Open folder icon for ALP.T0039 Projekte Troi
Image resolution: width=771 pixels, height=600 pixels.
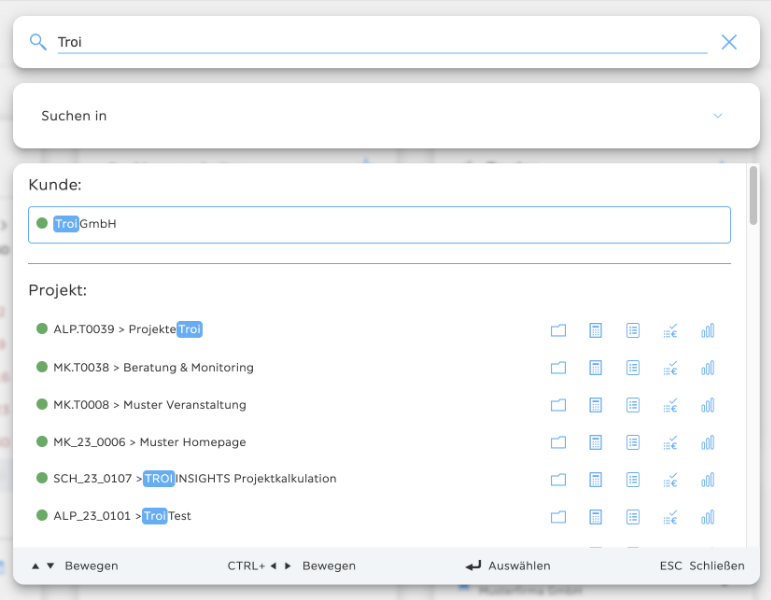(x=558, y=331)
